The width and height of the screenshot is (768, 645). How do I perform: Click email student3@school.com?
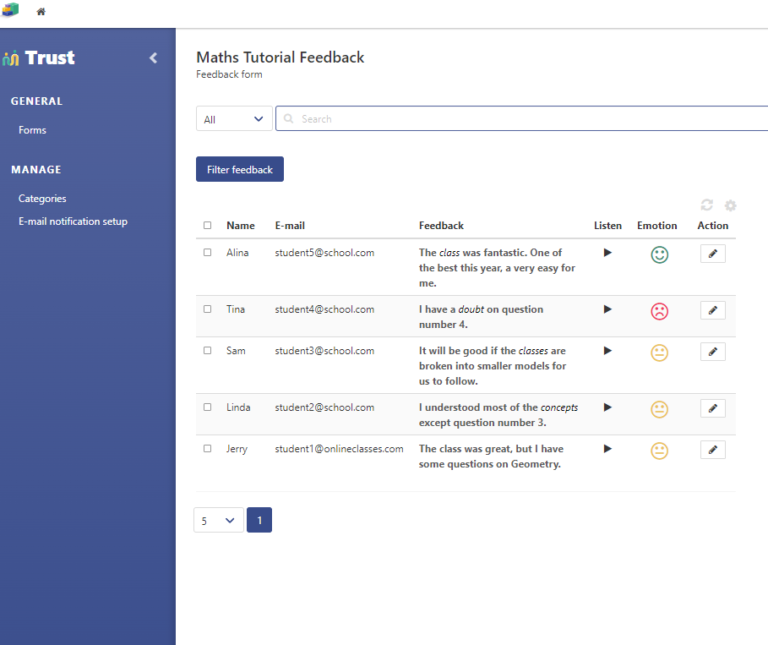pos(324,351)
